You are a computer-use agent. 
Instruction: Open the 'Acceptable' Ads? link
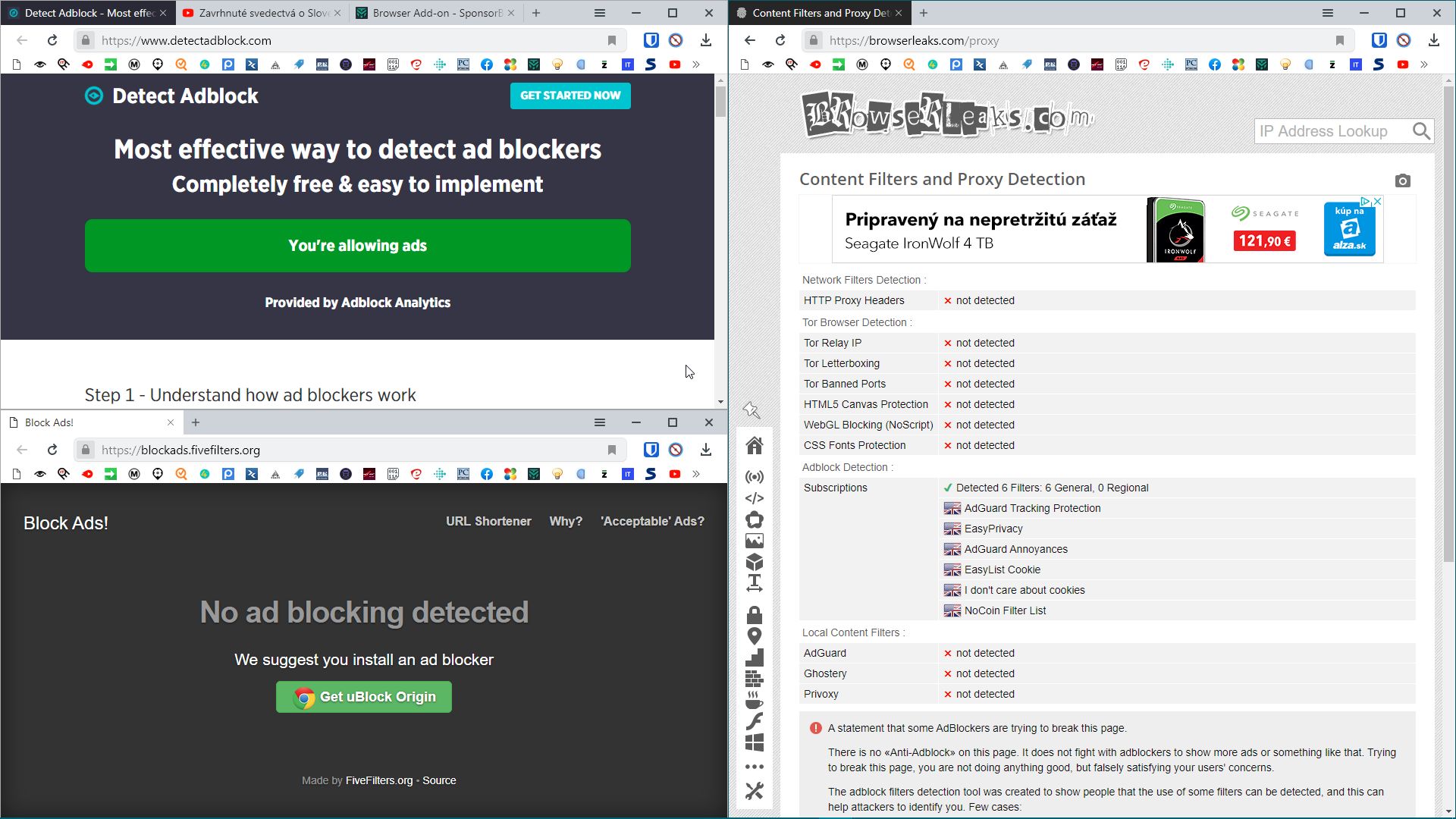click(x=652, y=521)
